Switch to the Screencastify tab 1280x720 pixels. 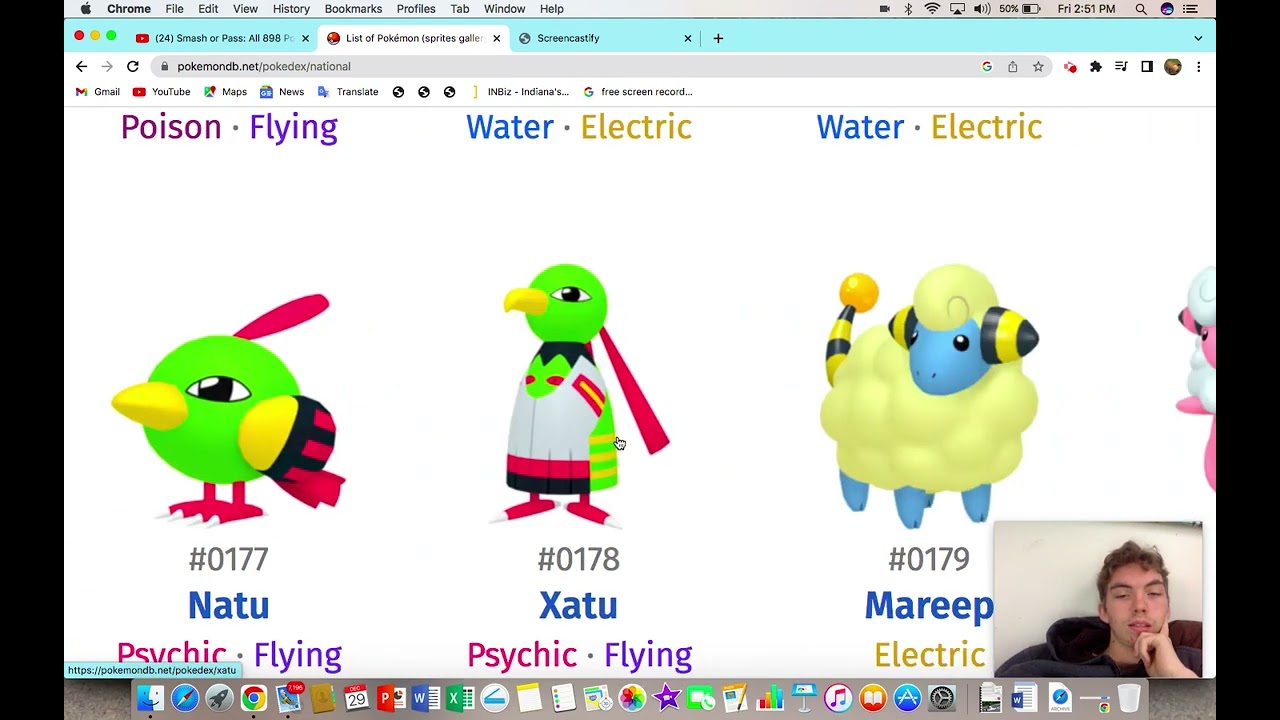(605, 38)
